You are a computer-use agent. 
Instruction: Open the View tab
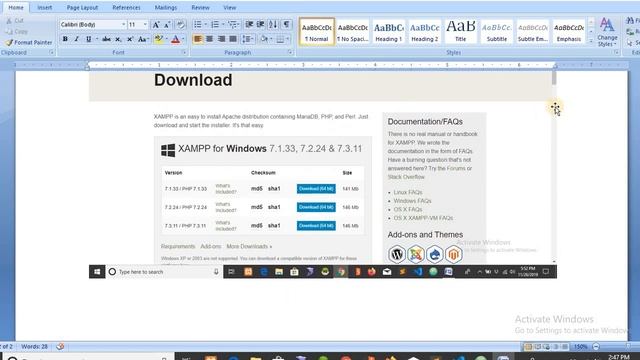[229, 7]
